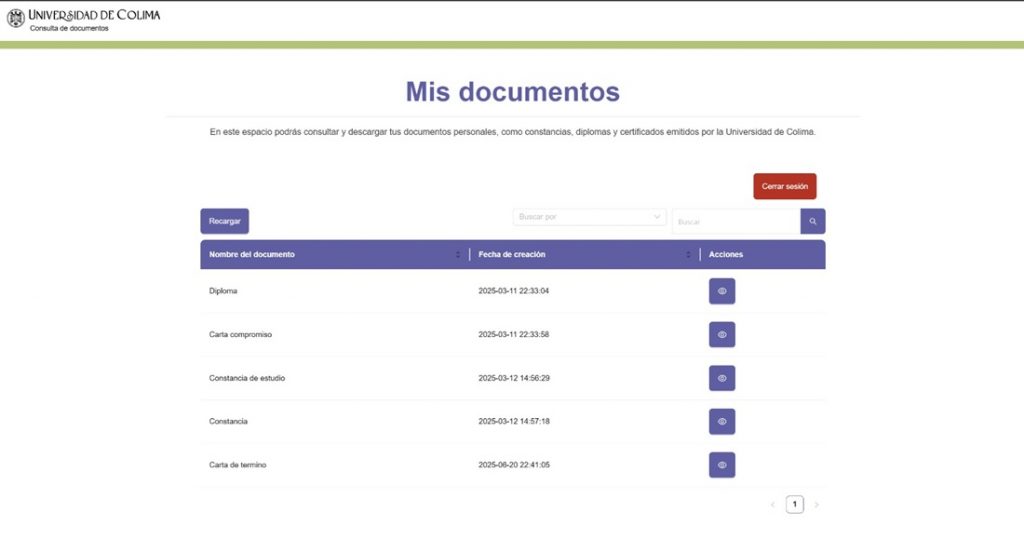Click the eye icon for Diploma
Image resolution: width=1024 pixels, height=539 pixels.
pyautogui.click(x=721, y=291)
